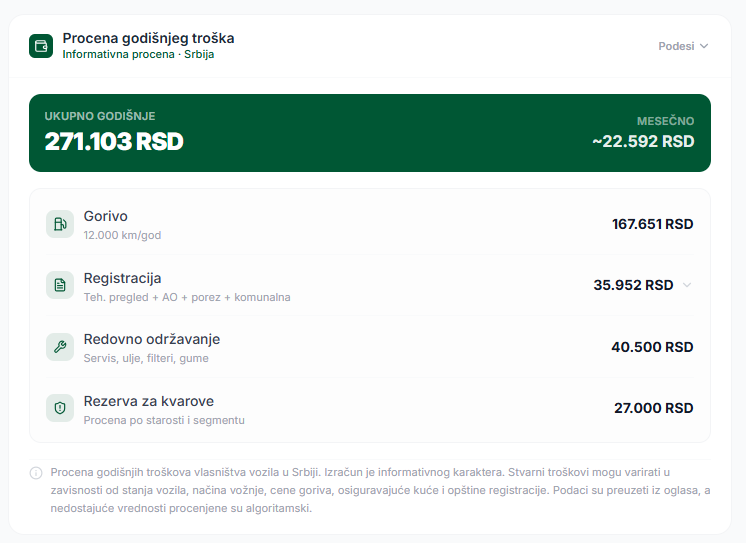The height and width of the screenshot is (543, 746).
Task: Click the document icon next to Registracija
Action: pyautogui.click(x=60, y=285)
